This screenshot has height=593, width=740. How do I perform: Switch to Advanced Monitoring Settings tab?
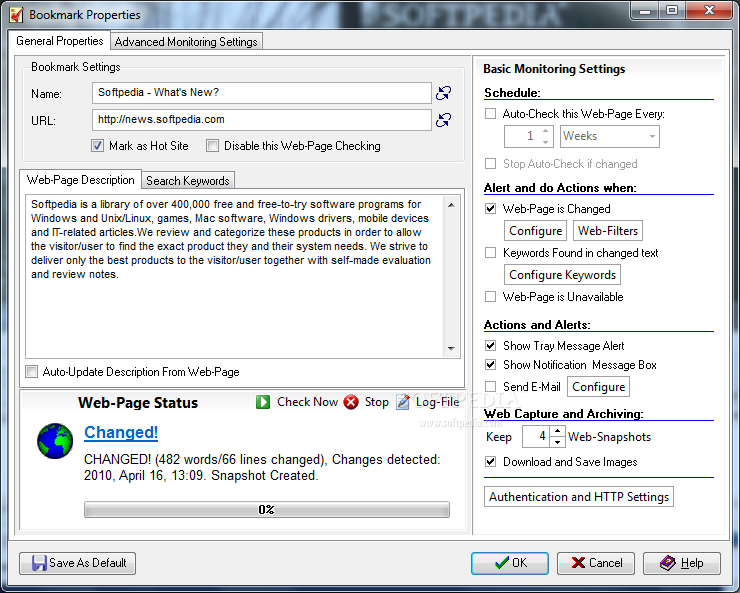(186, 42)
